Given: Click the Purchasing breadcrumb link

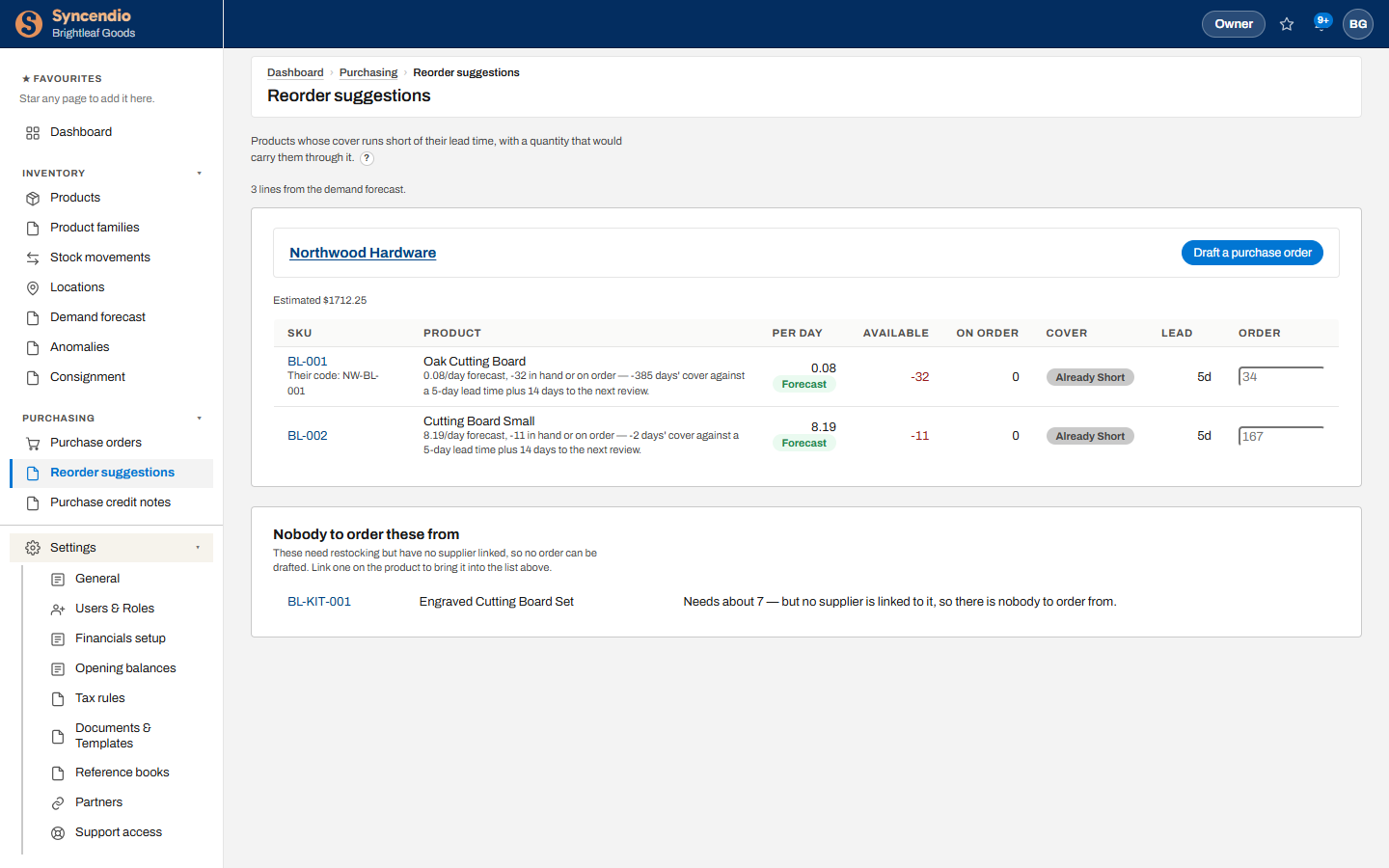Looking at the screenshot, I should click(x=368, y=72).
